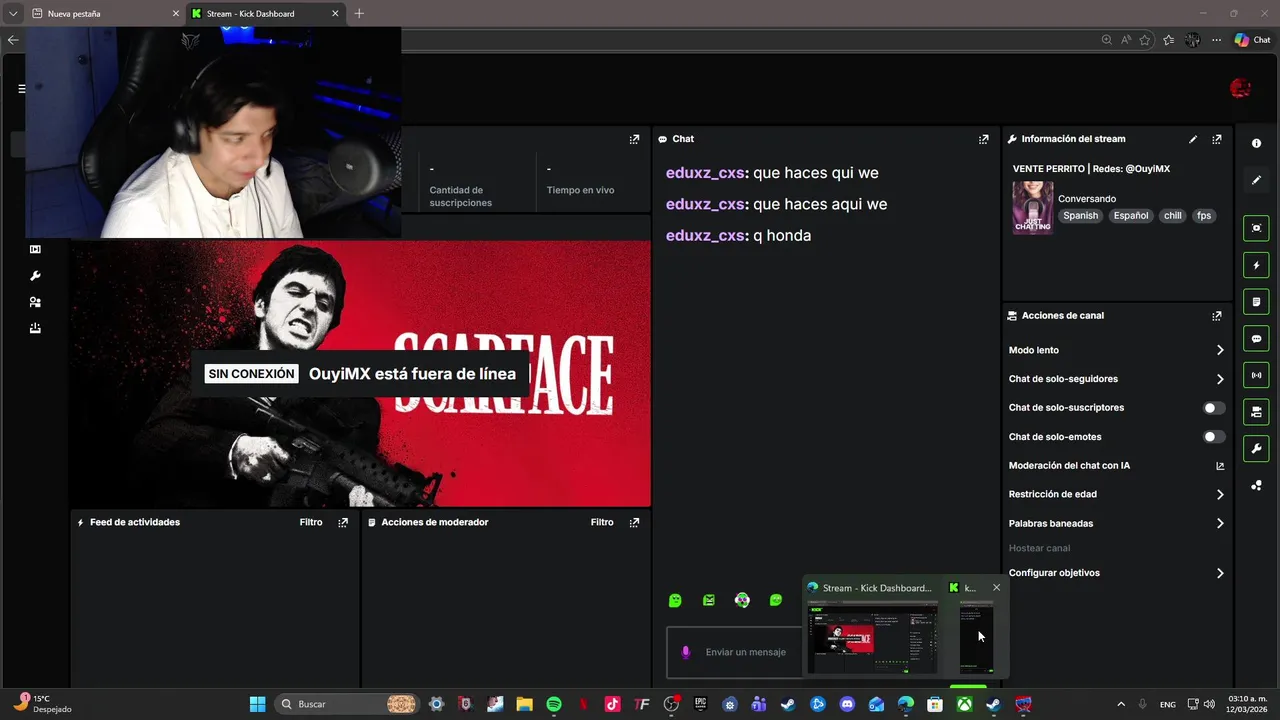
Task: Click username eduxz_cxs on 'q honda' message
Action: click(705, 236)
